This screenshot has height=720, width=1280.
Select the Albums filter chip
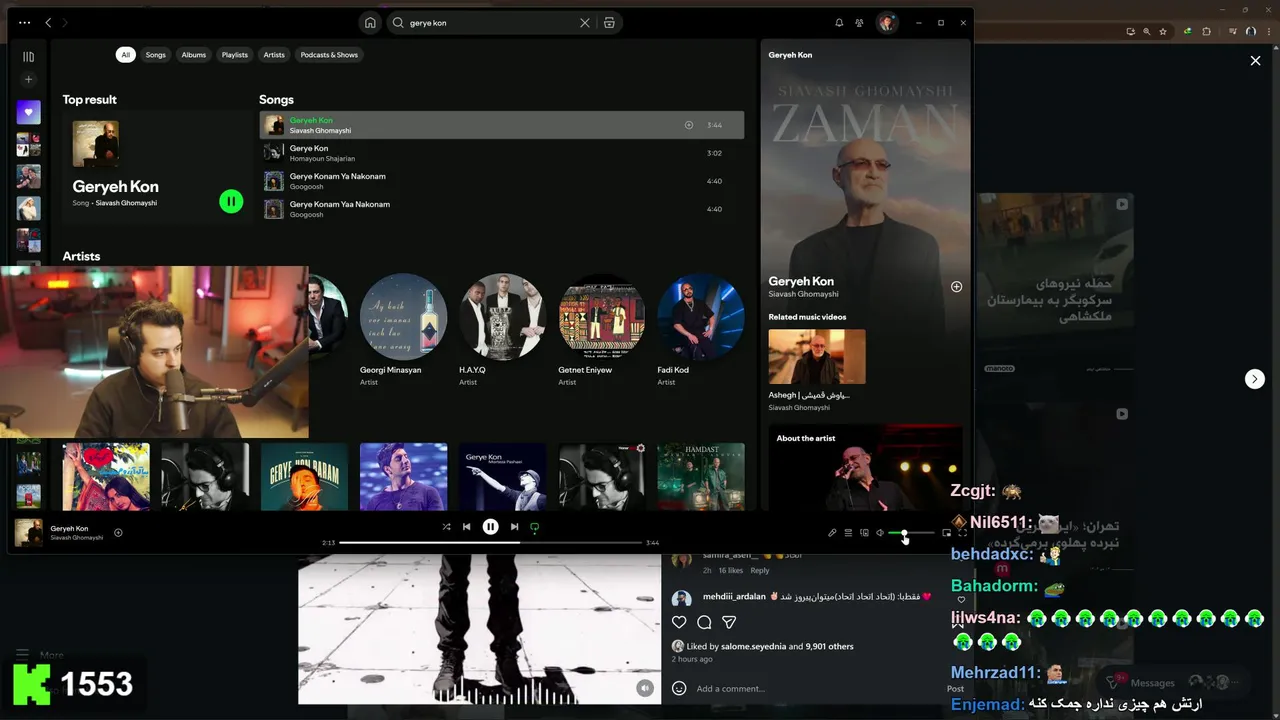[194, 55]
